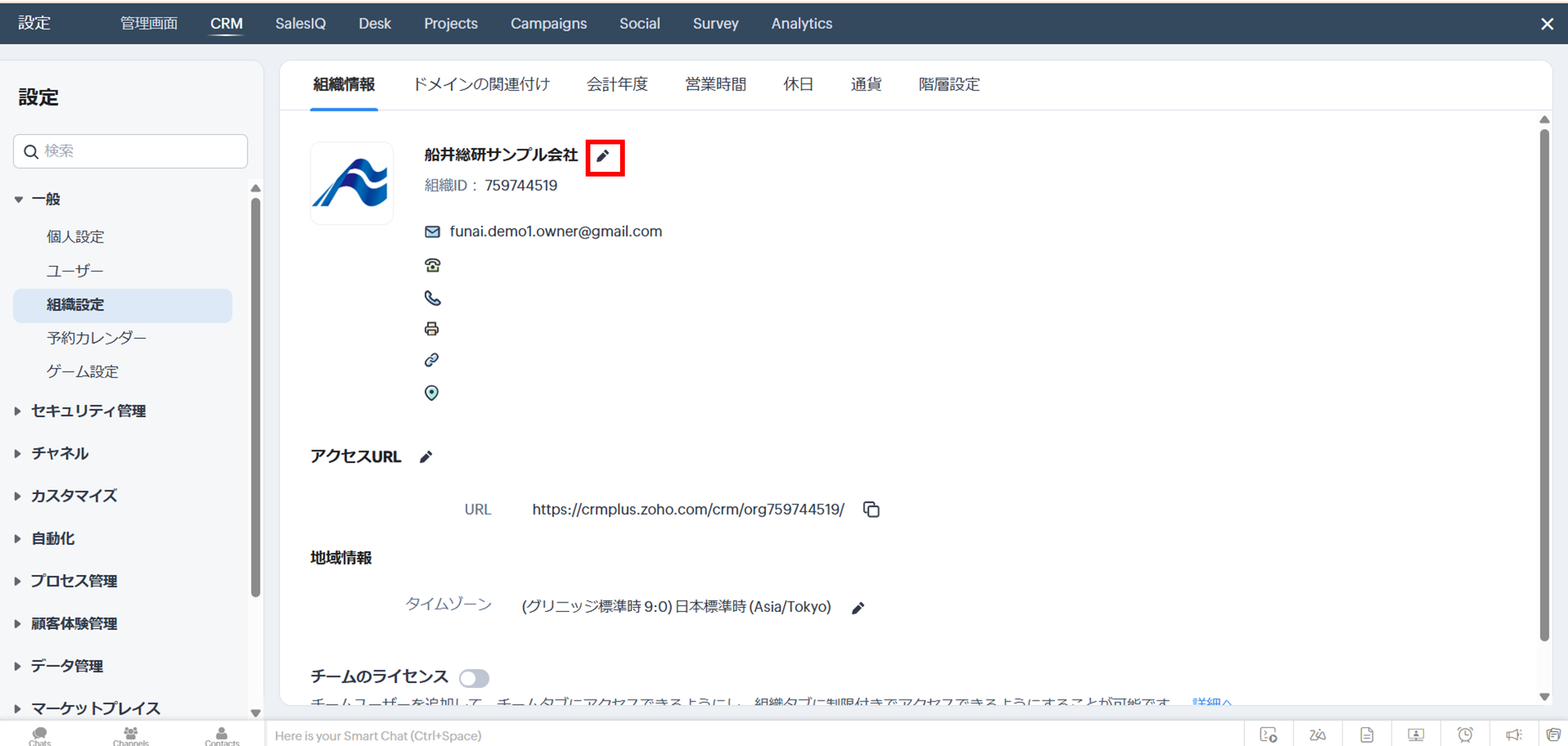Switch to the 営業時間 tab

[715, 85]
